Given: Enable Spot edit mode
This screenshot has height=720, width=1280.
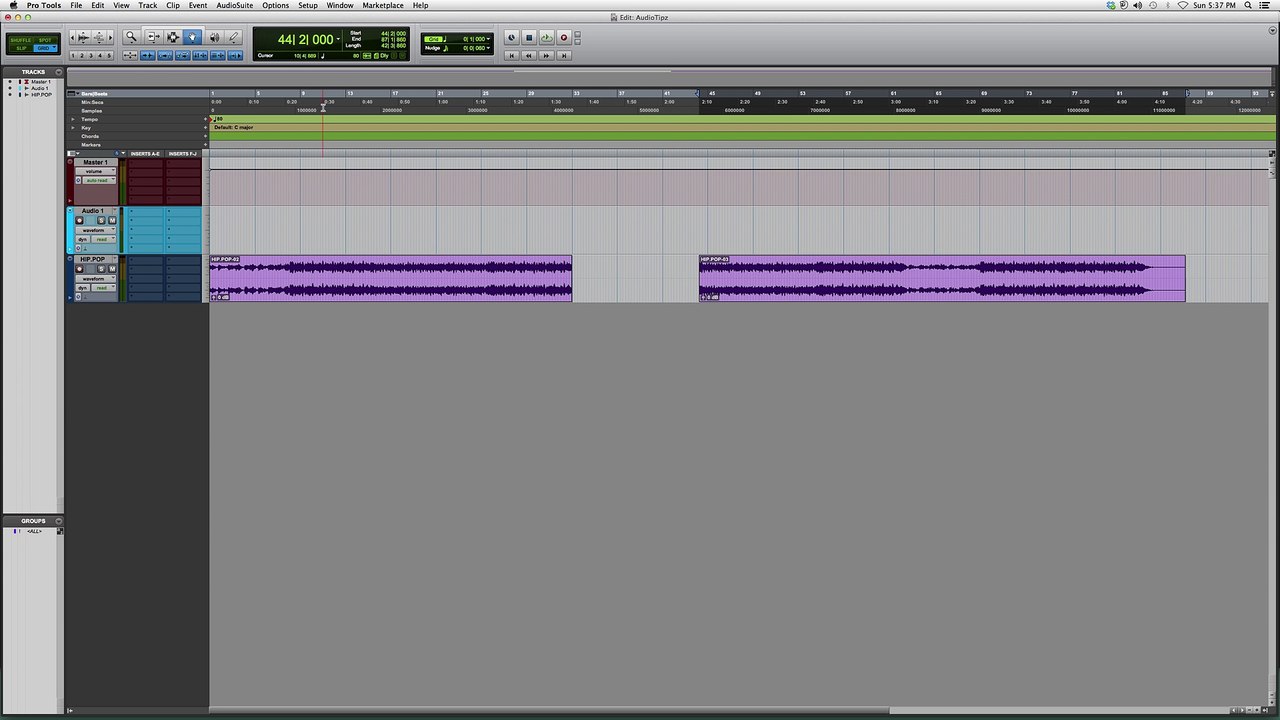Looking at the screenshot, I should click(45, 40).
